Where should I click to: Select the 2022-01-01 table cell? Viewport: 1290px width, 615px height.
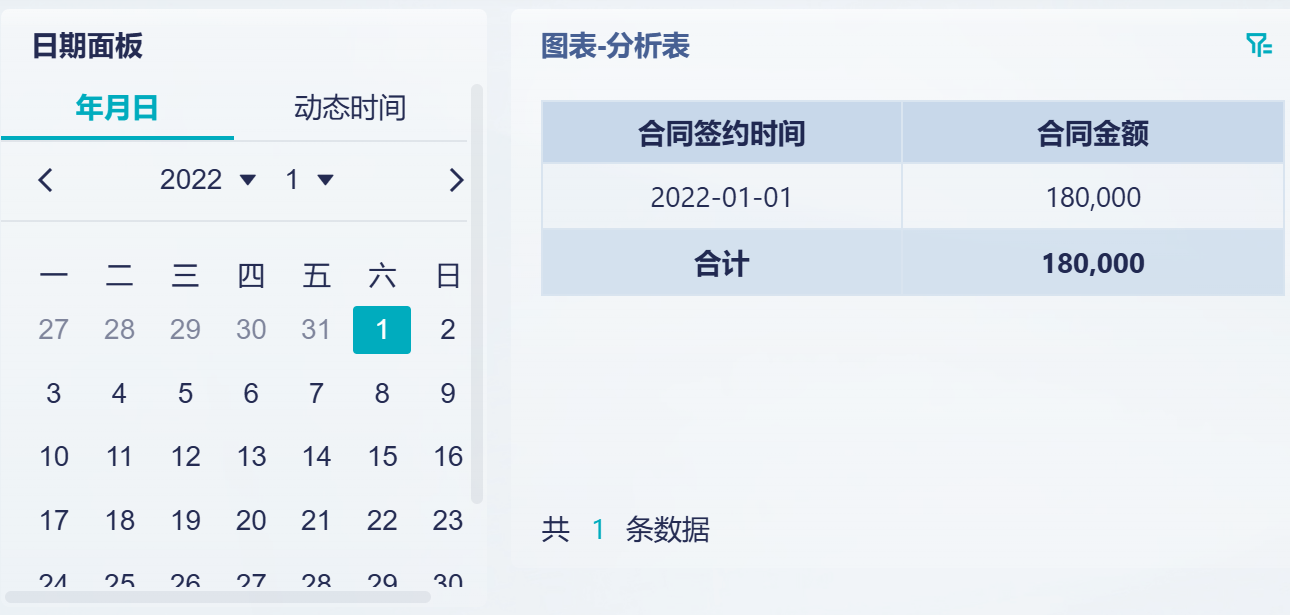(x=721, y=197)
